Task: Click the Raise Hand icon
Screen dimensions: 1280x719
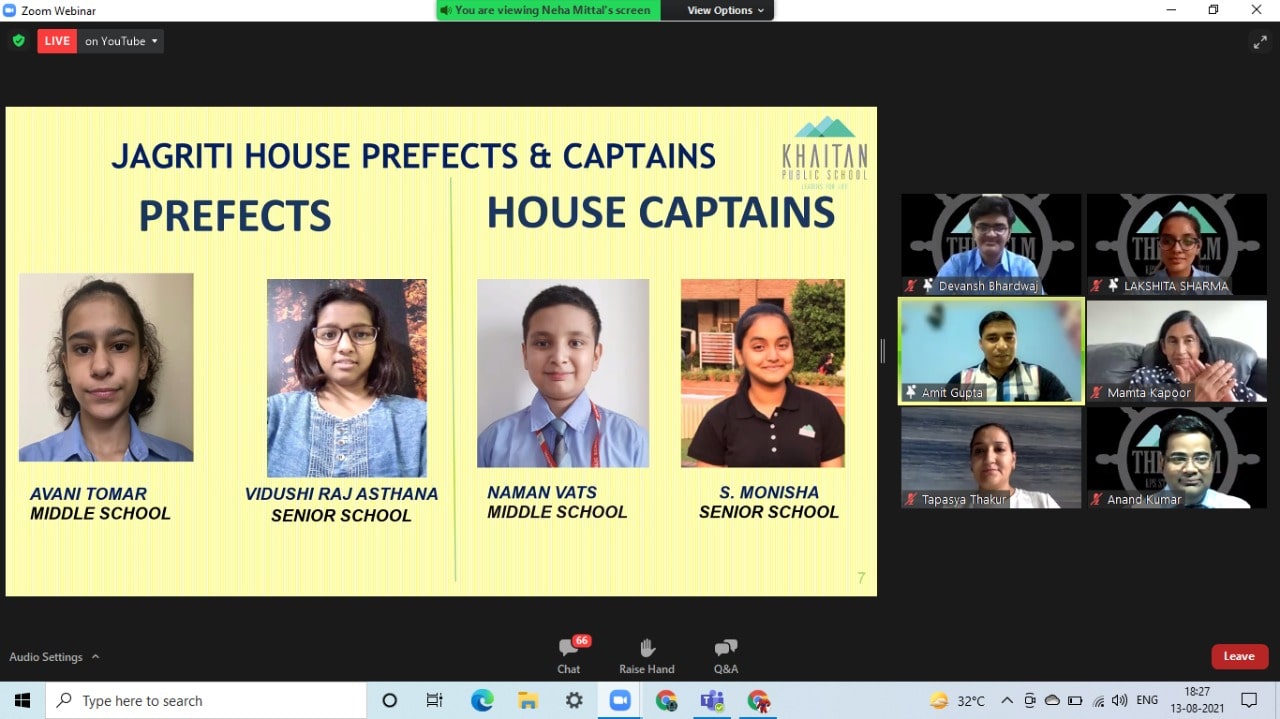Action: click(x=647, y=655)
